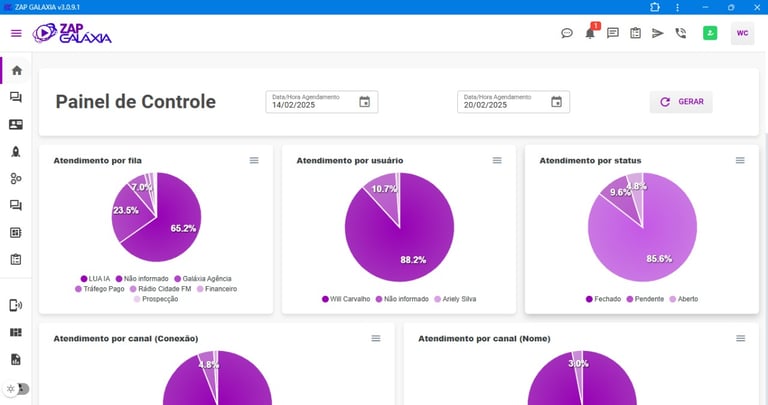
Task: Open notifications bell with red badge
Action: click(x=590, y=33)
